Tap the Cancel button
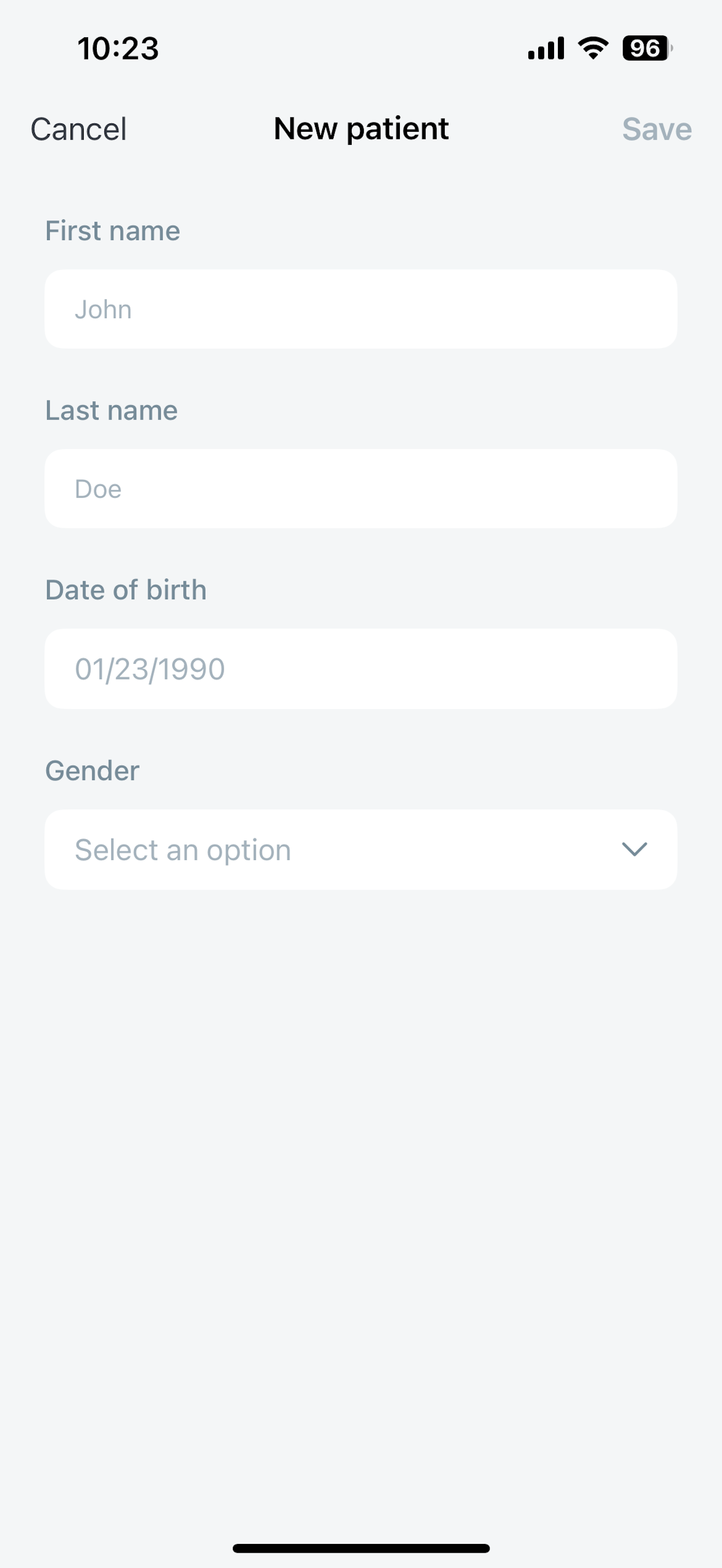 79,129
